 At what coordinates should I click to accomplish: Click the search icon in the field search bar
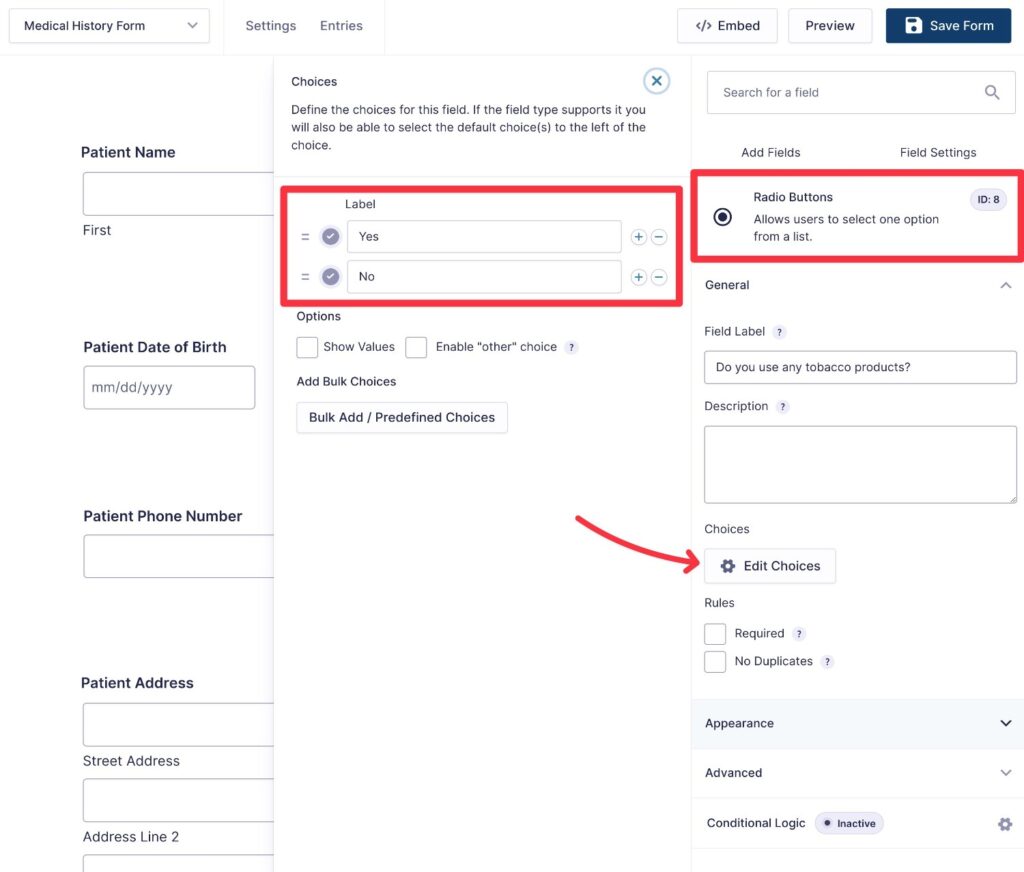pos(991,91)
